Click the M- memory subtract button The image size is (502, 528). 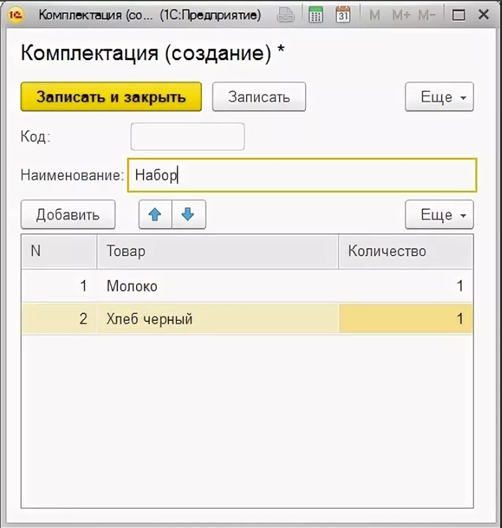pos(427,15)
